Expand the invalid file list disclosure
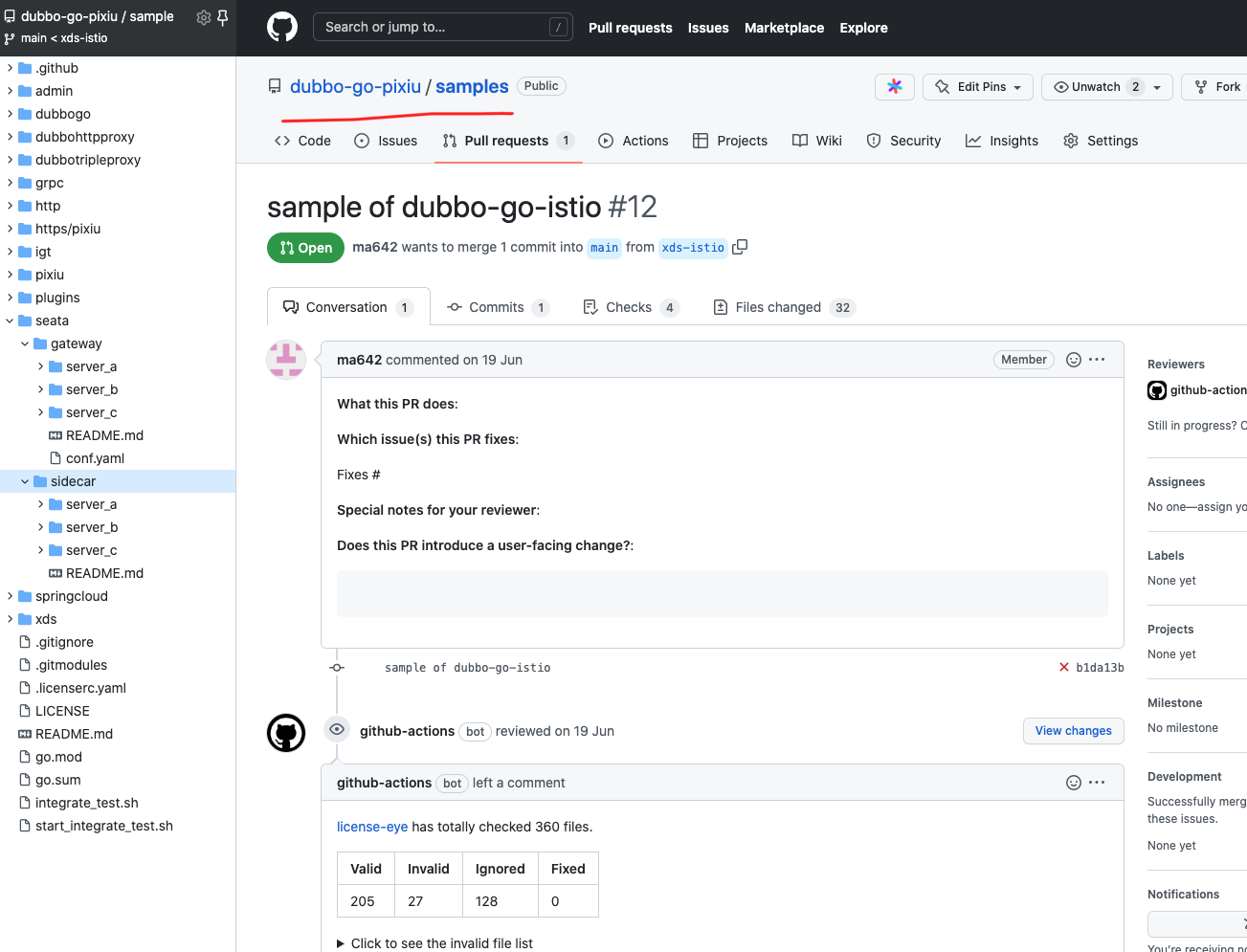The height and width of the screenshot is (952, 1247). pyautogui.click(x=434, y=943)
